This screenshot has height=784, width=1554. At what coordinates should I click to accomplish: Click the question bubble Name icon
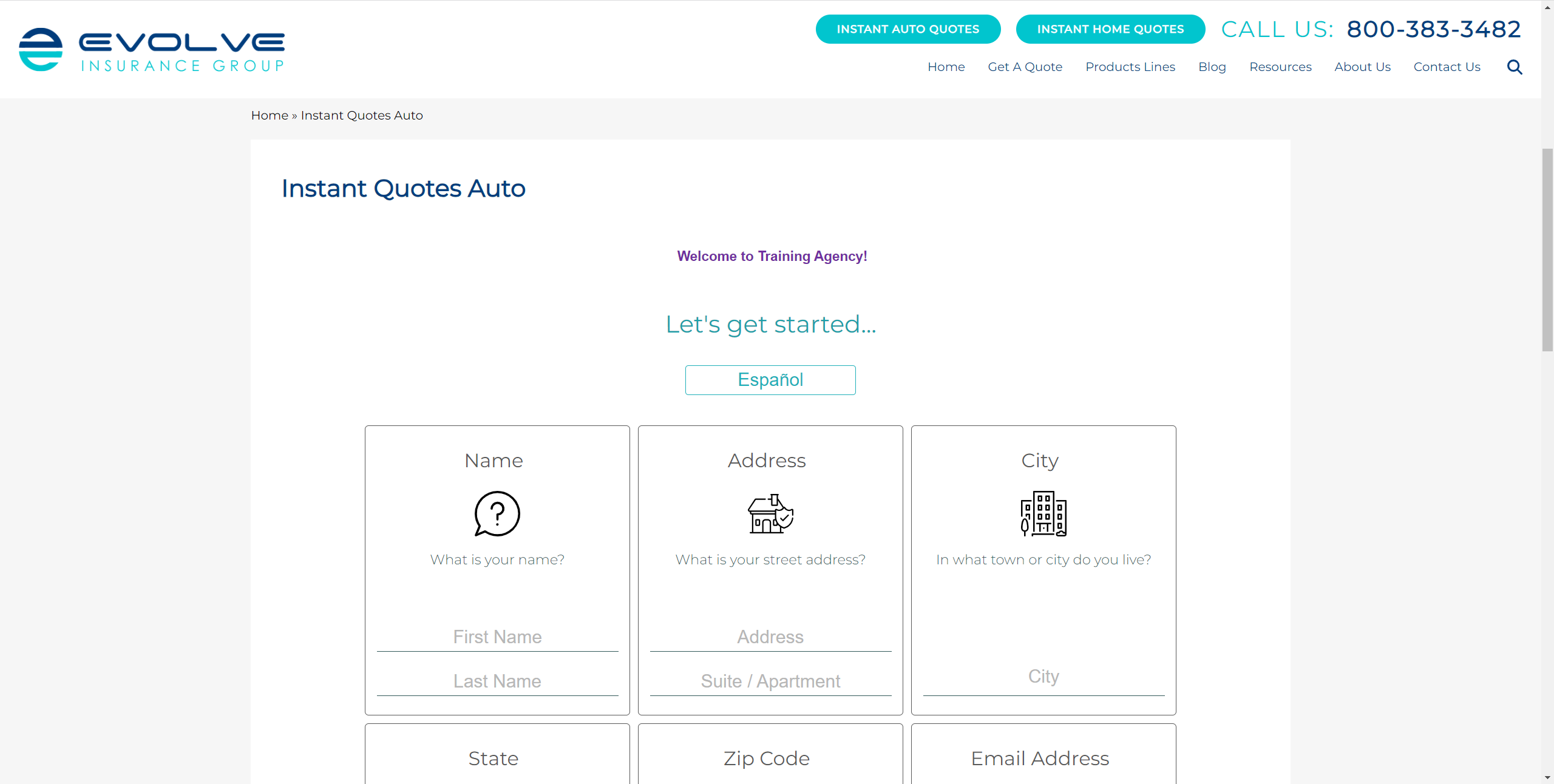pyautogui.click(x=497, y=513)
